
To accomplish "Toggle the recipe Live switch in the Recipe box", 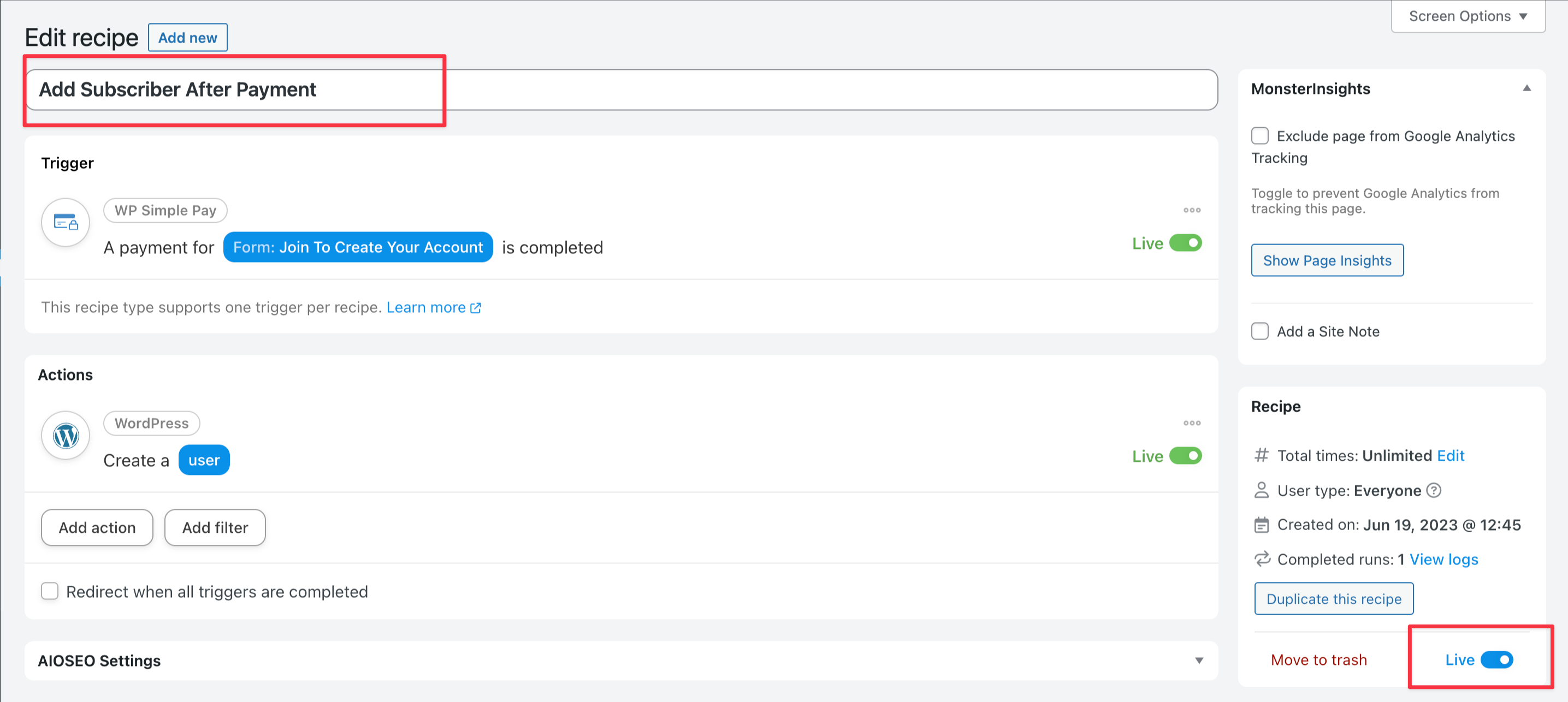I will click(x=1497, y=659).
